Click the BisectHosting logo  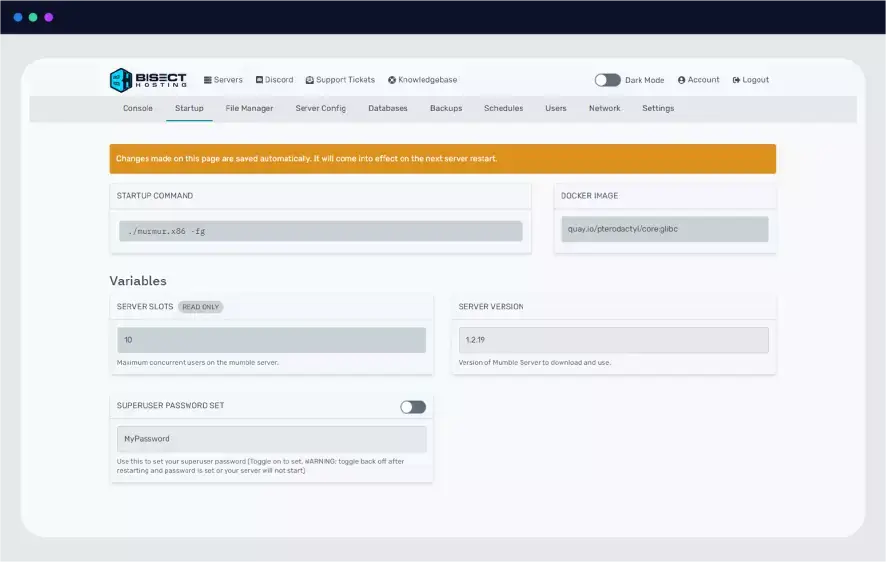(x=148, y=80)
